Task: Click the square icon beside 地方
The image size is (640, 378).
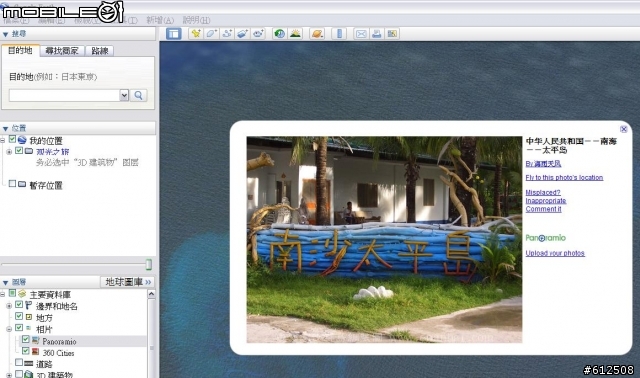Action: 29,316
